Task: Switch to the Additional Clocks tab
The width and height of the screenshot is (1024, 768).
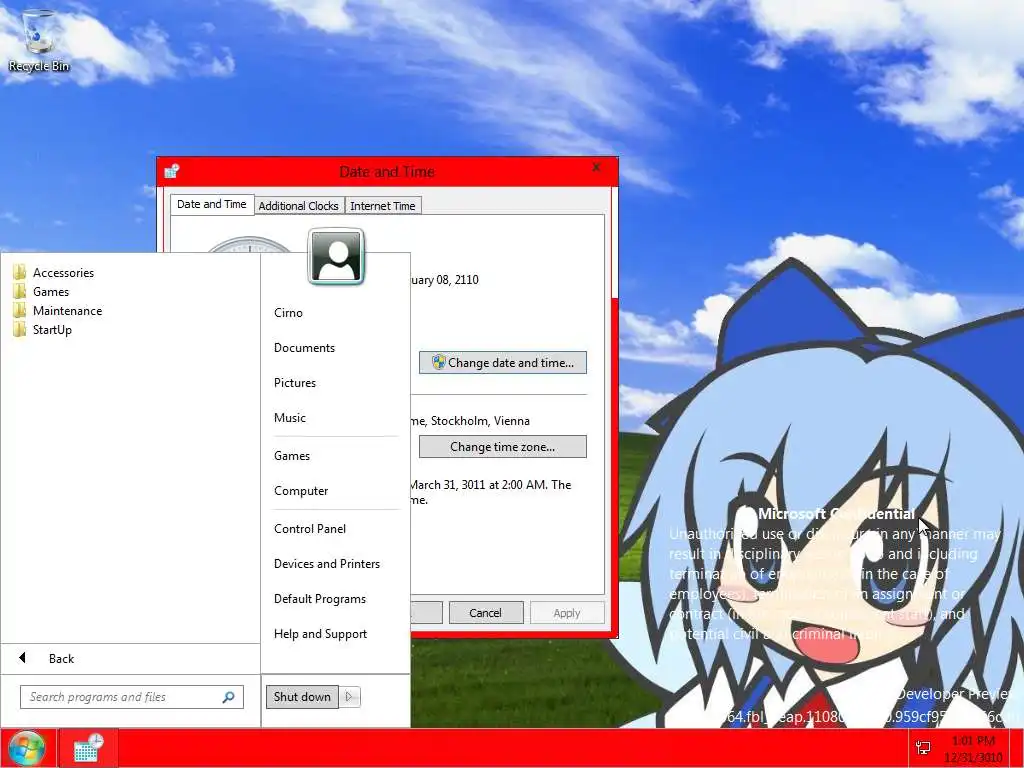Action: coord(298,206)
